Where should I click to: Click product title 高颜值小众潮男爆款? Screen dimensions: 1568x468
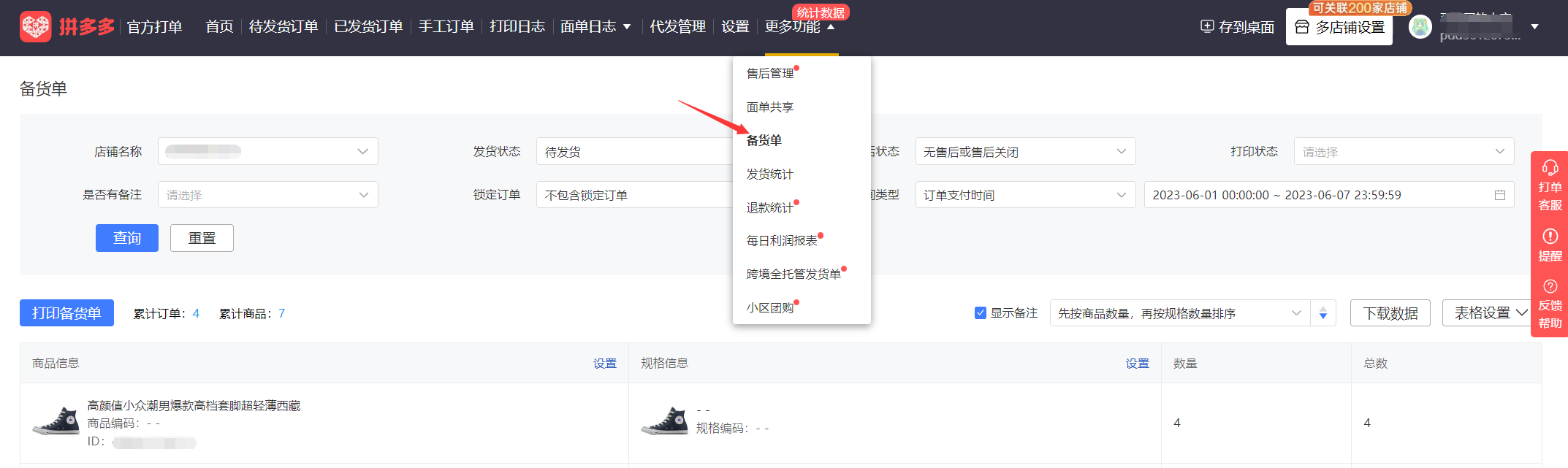coord(194,405)
